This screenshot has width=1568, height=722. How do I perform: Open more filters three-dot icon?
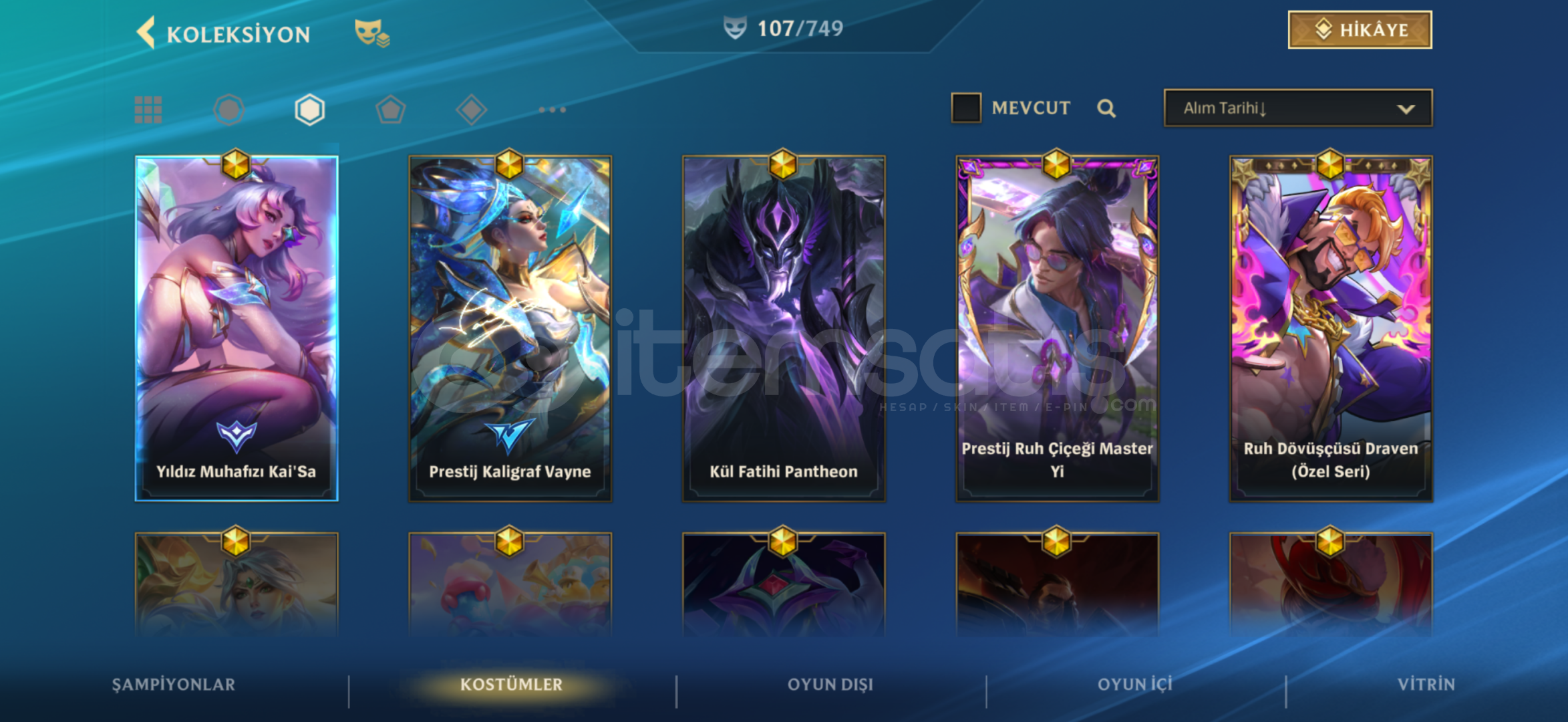click(553, 110)
